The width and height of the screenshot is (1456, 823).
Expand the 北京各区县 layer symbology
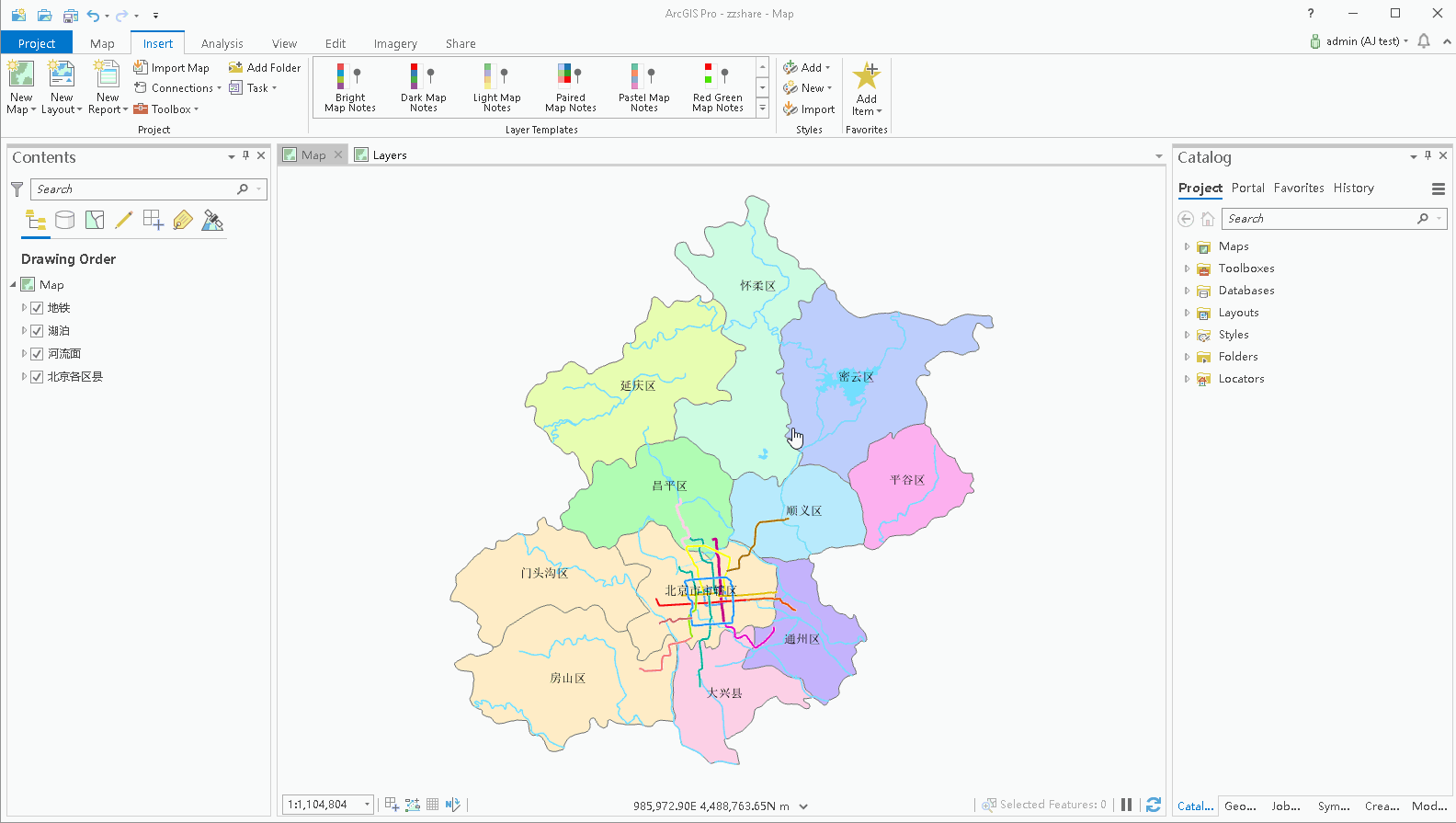(x=24, y=377)
